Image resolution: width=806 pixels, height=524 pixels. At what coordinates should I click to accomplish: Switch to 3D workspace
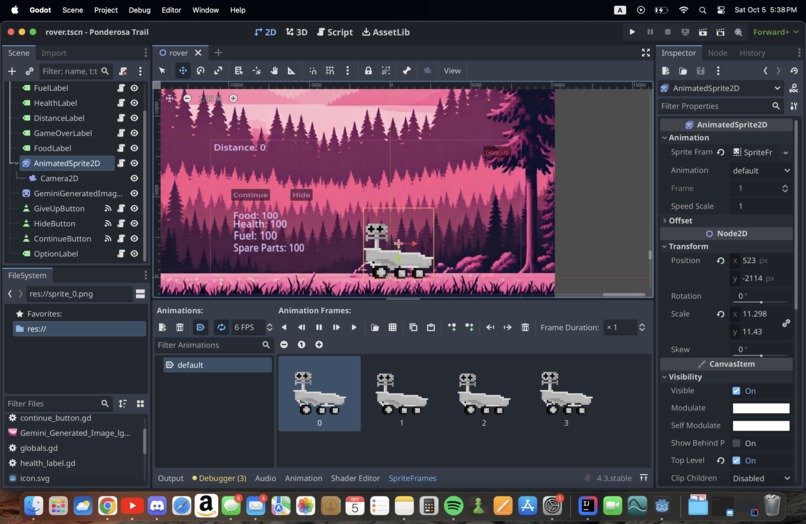coord(297,32)
